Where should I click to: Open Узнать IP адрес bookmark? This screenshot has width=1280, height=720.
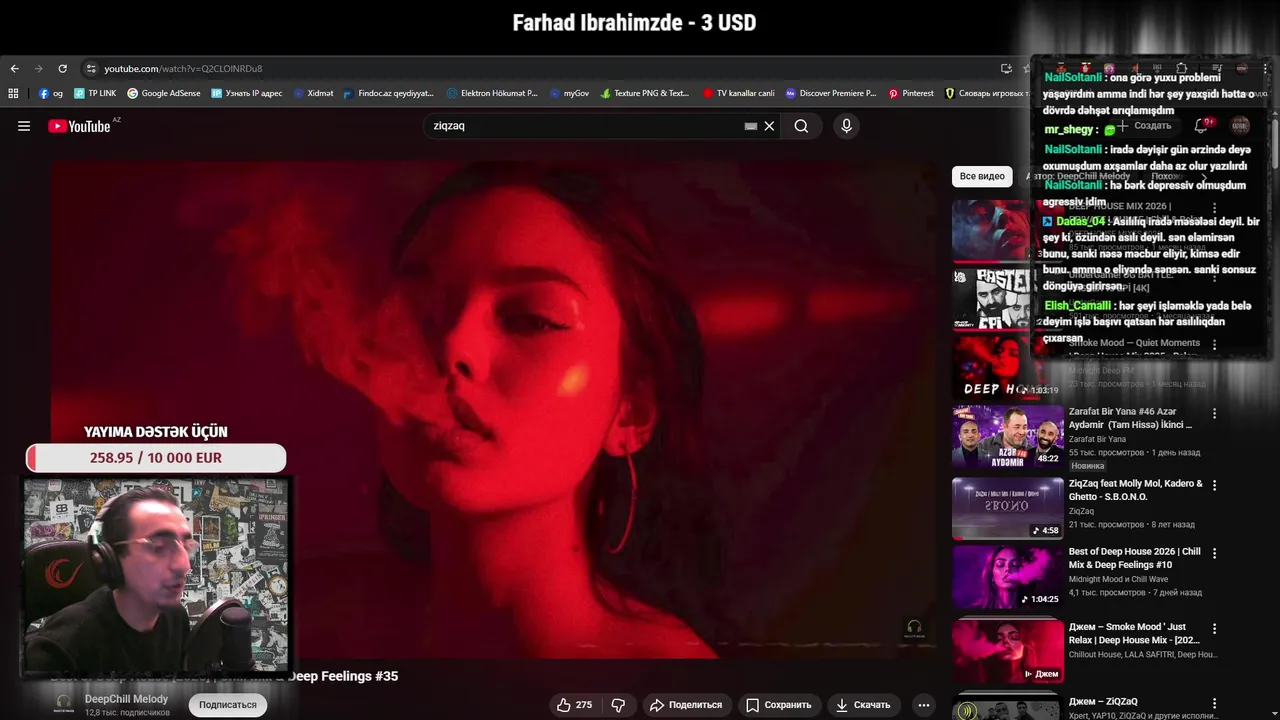point(246,93)
